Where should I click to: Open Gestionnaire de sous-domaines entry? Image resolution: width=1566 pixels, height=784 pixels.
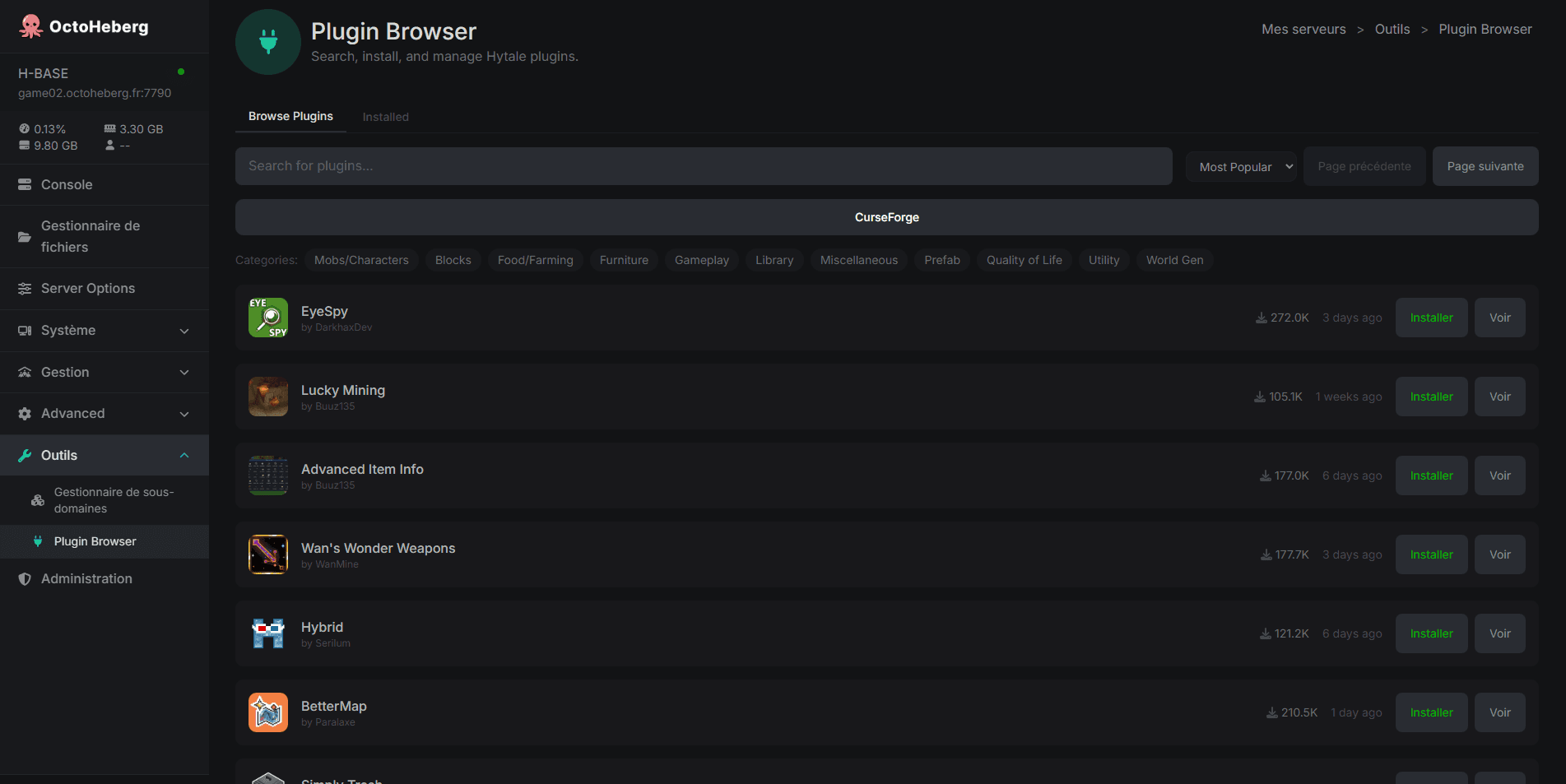(x=105, y=500)
